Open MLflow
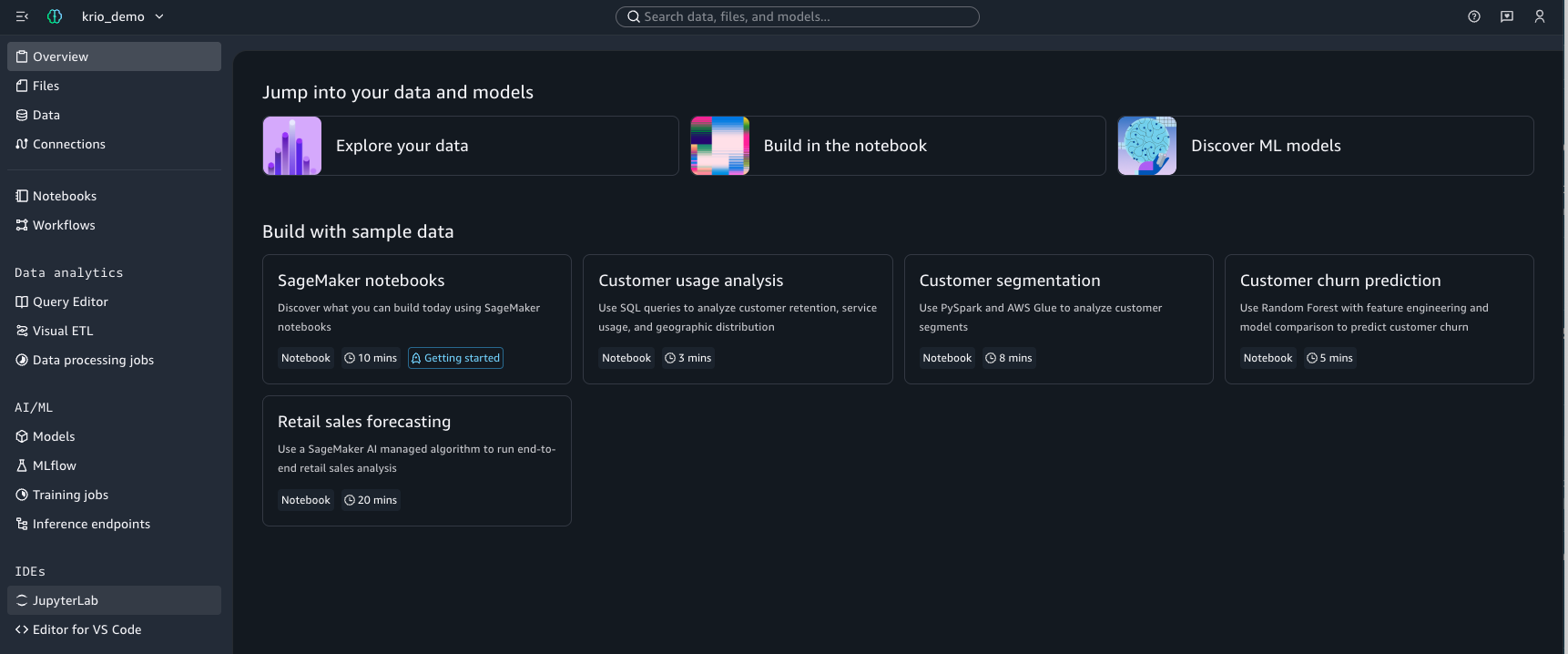 (114, 465)
